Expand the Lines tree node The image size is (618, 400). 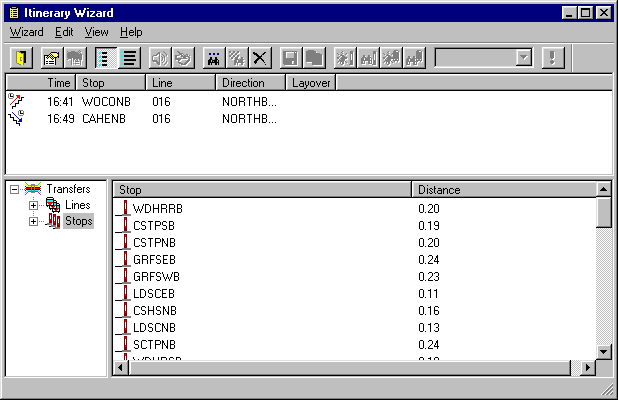click(x=33, y=205)
